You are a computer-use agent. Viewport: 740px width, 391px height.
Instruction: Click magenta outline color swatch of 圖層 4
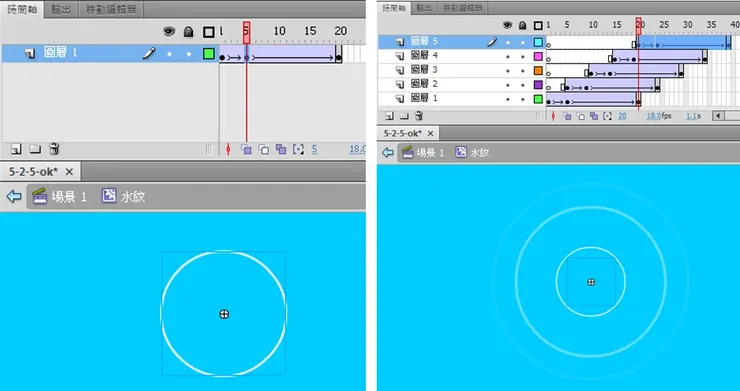click(x=538, y=56)
